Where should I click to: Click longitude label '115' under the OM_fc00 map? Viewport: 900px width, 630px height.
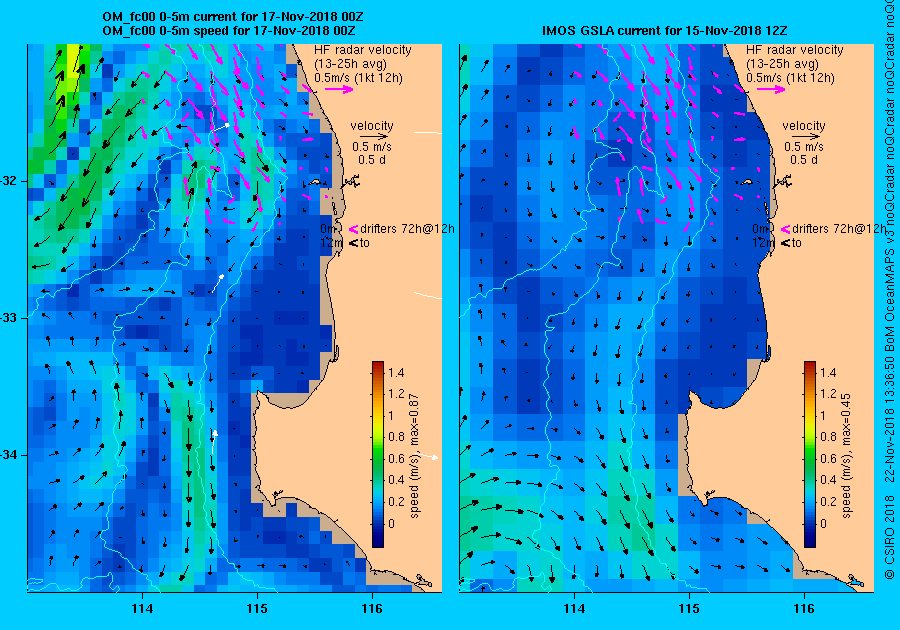point(257,608)
